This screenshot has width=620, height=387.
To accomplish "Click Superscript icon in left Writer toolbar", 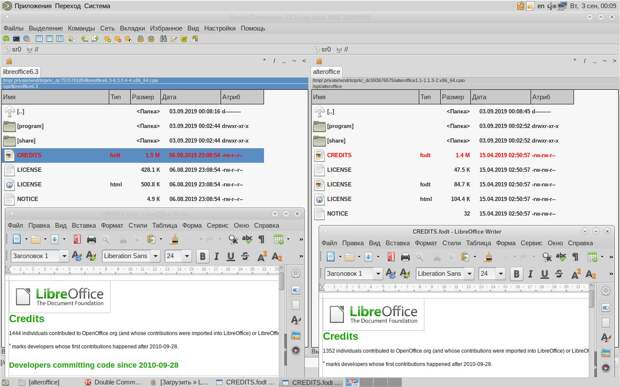I will 262,256.
